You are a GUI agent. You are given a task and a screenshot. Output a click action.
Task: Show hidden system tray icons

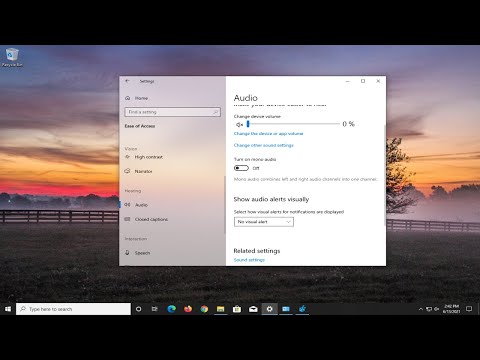pyautogui.click(x=421, y=309)
